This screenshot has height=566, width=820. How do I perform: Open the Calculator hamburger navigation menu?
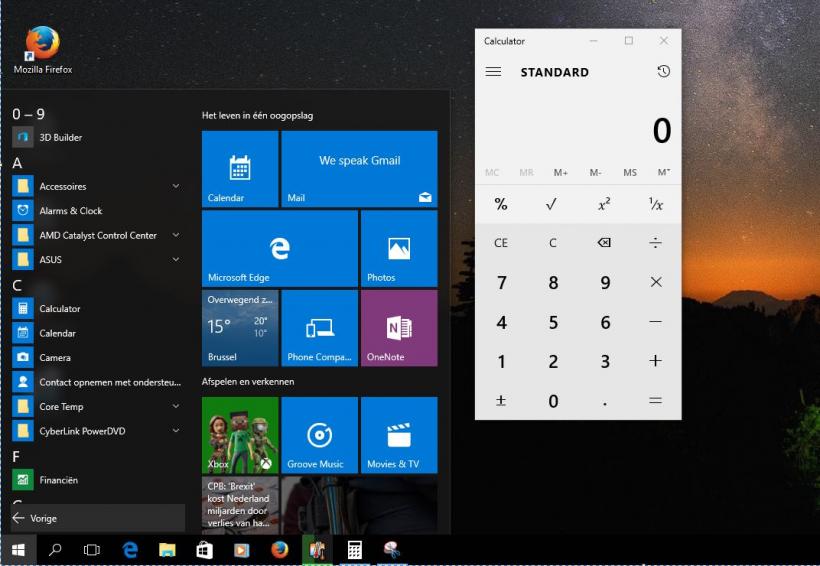click(x=493, y=72)
